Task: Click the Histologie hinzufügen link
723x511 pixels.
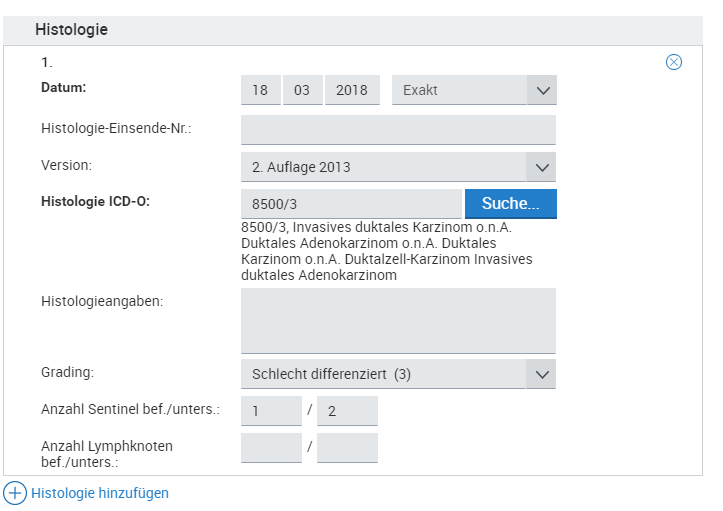Action: pyautogui.click(x=100, y=493)
